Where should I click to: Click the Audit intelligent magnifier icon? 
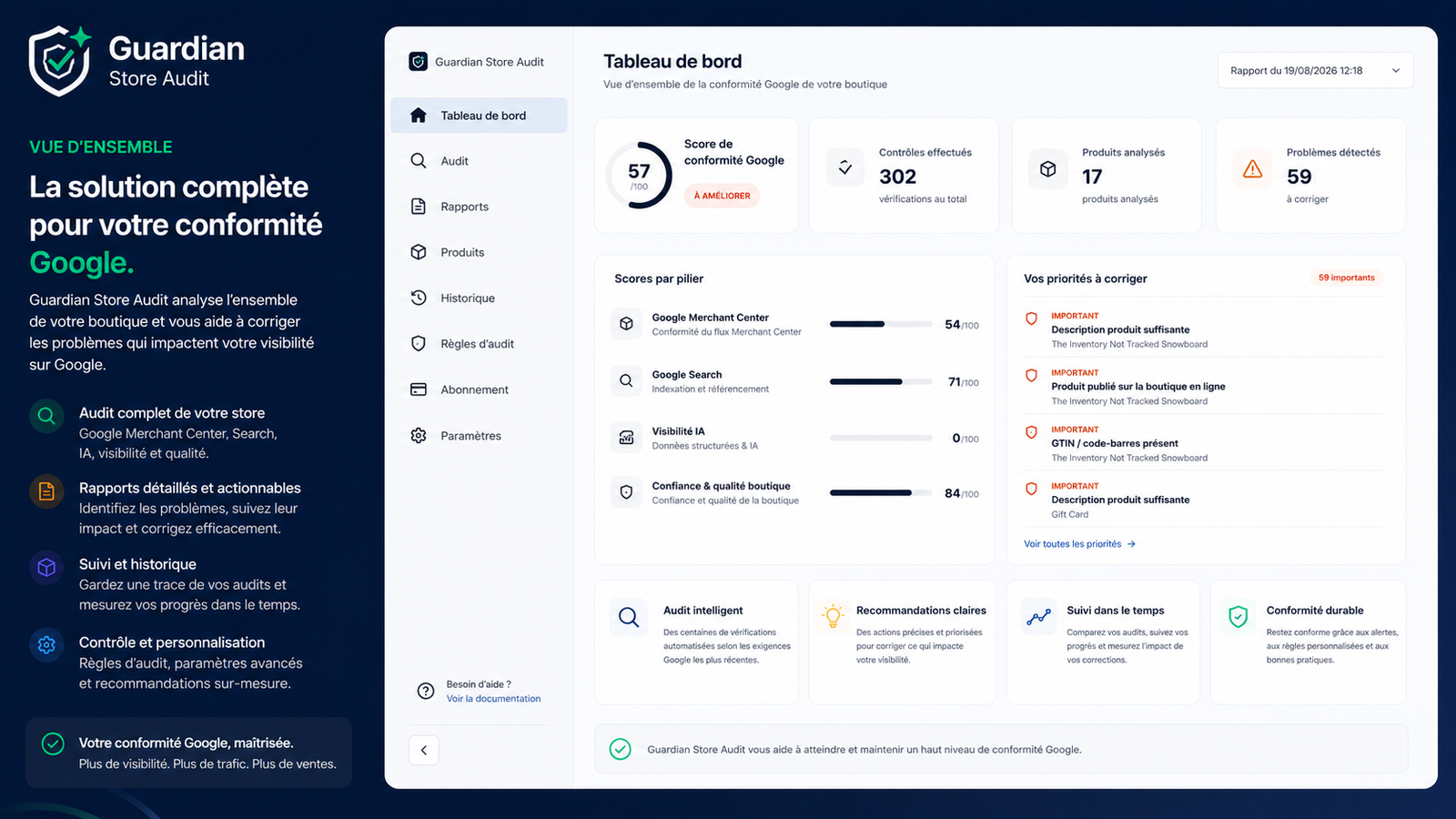point(629,618)
